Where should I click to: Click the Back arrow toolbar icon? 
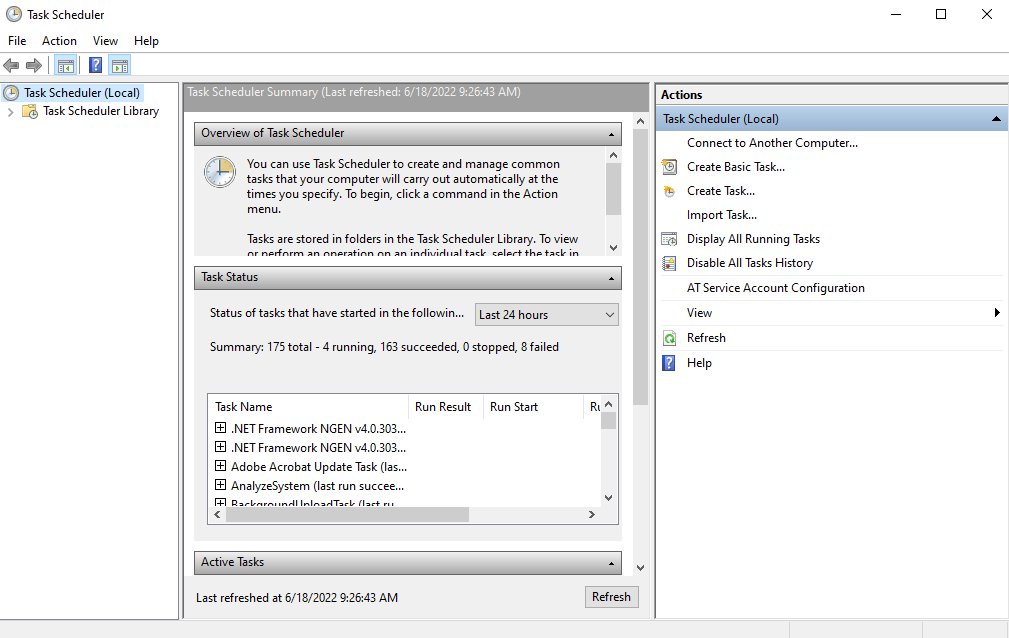tap(11, 65)
